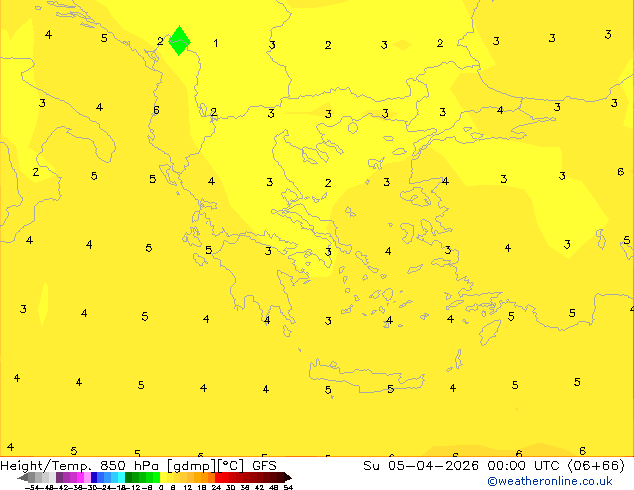
Task: Pick the bright red swatch above the 24 label
Action: click(x=218, y=477)
